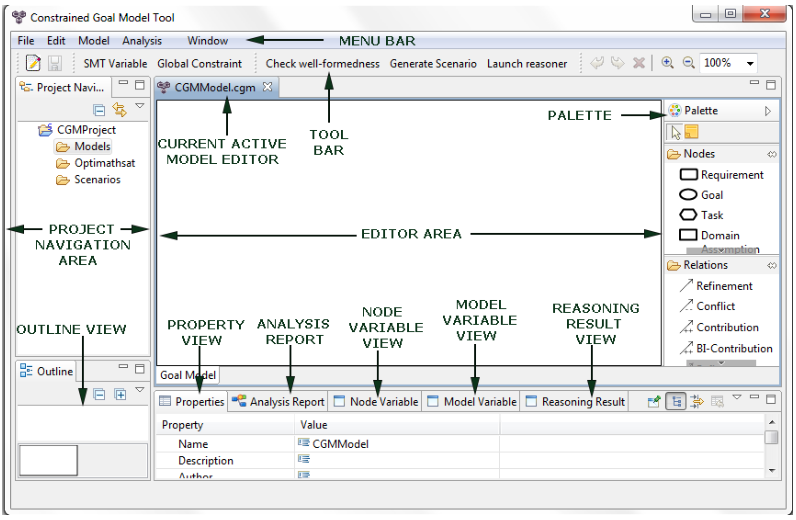Pick the Marquee tool in Palette
This screenshot has height=520, width=796.
point(691,132)
